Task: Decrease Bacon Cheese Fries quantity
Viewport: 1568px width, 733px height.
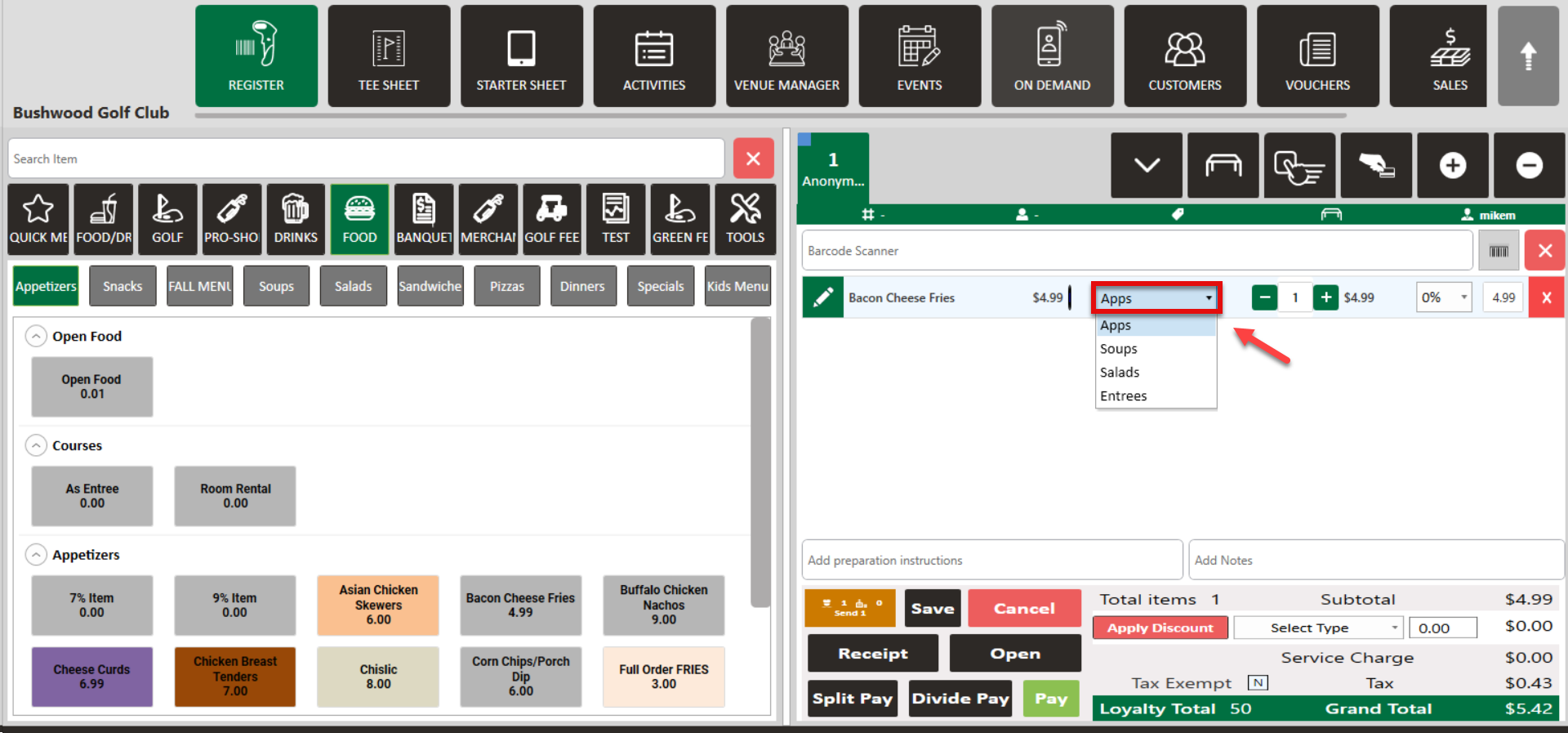Action: click(1264, 297)
